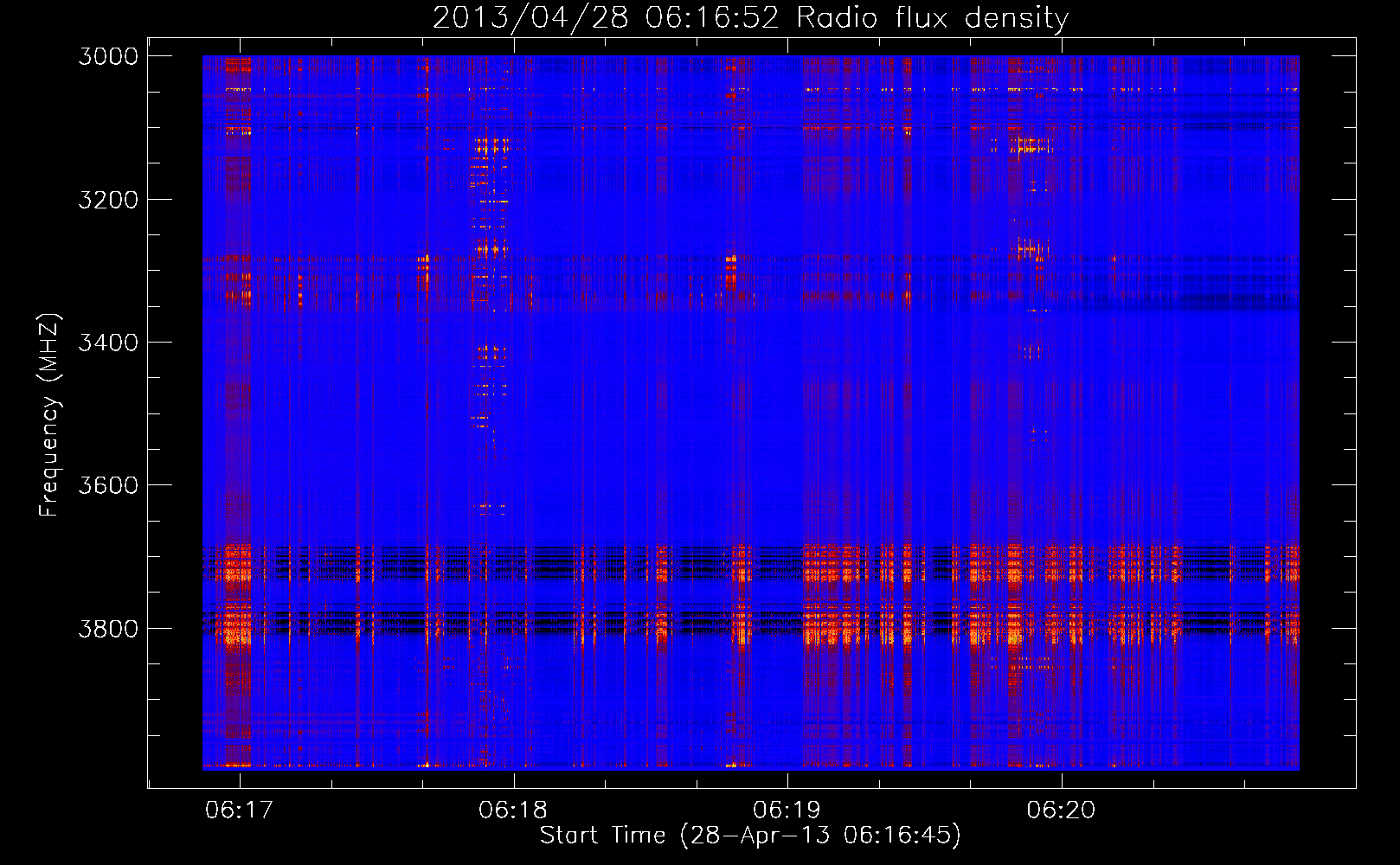Click the 3800 frequency tick label
This screenshot has height=865, width=1400.
point(108,628)
